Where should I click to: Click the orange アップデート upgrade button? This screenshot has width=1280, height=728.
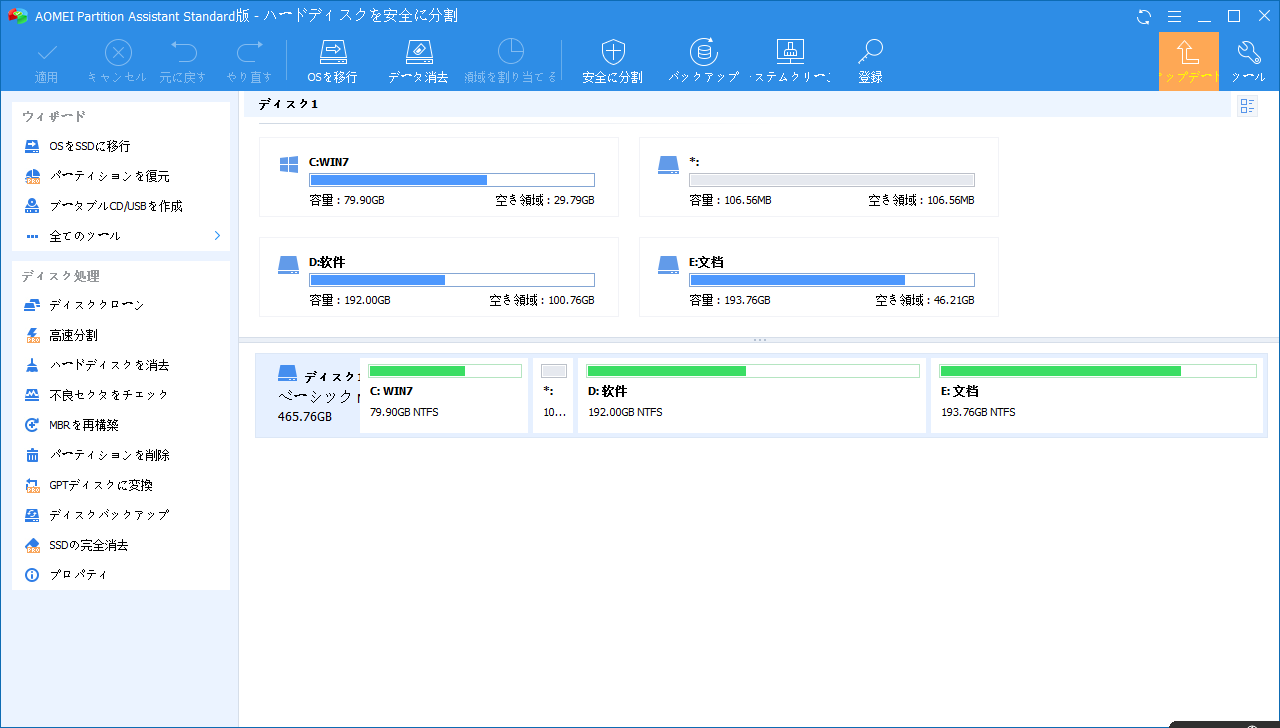tap(1189, 61)
